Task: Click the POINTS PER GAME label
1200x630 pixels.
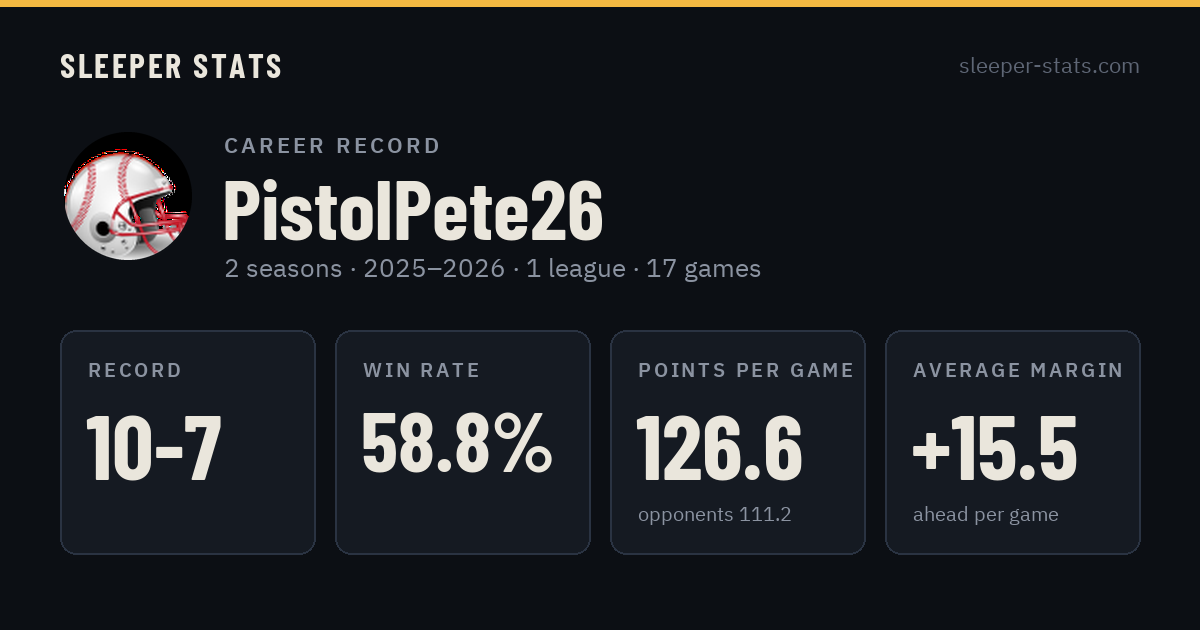Action: (x=746, y=371)
